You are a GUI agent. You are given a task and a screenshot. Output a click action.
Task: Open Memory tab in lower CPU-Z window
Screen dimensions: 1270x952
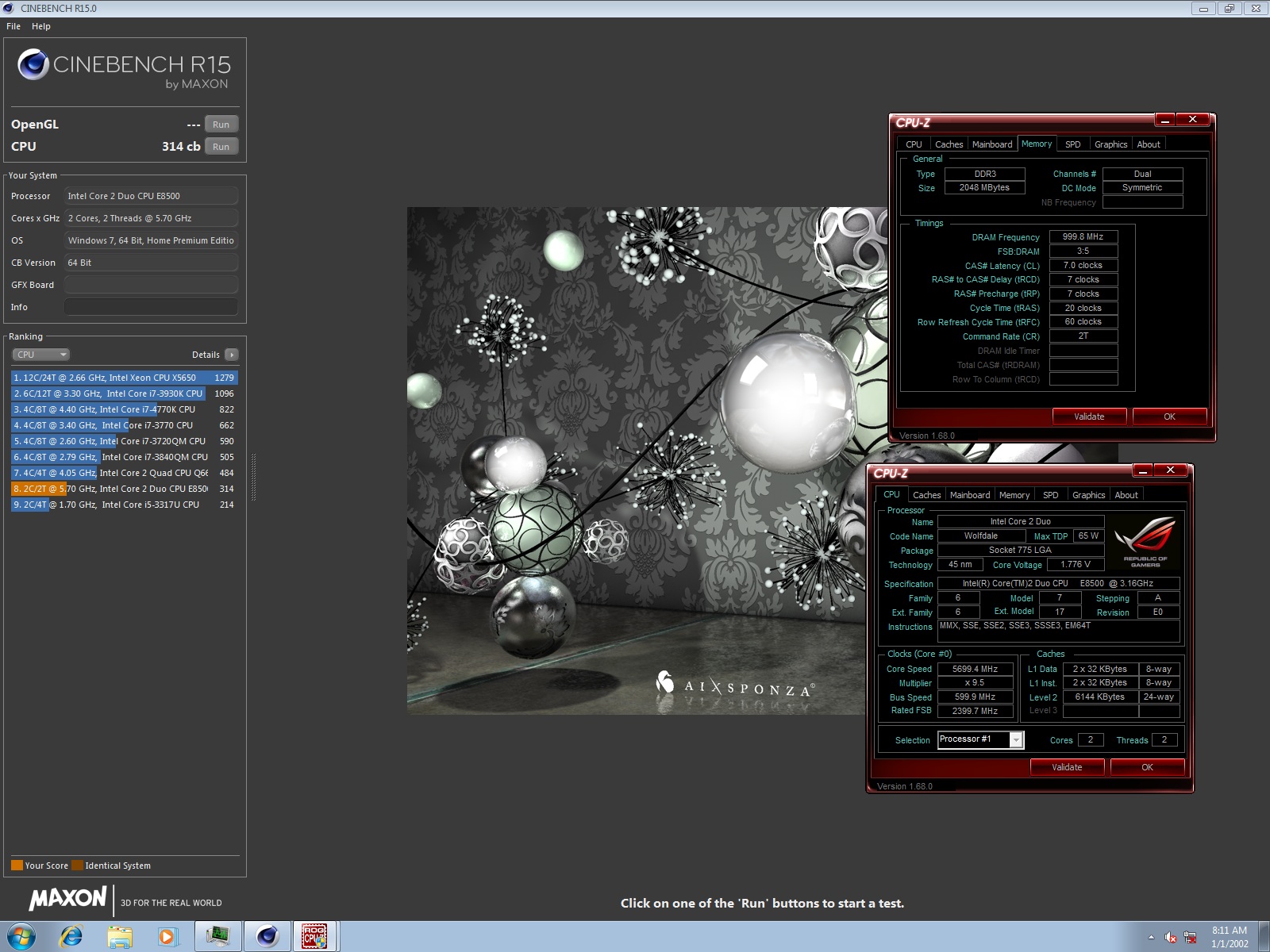pyautogui.click(x=1014, y=495)
